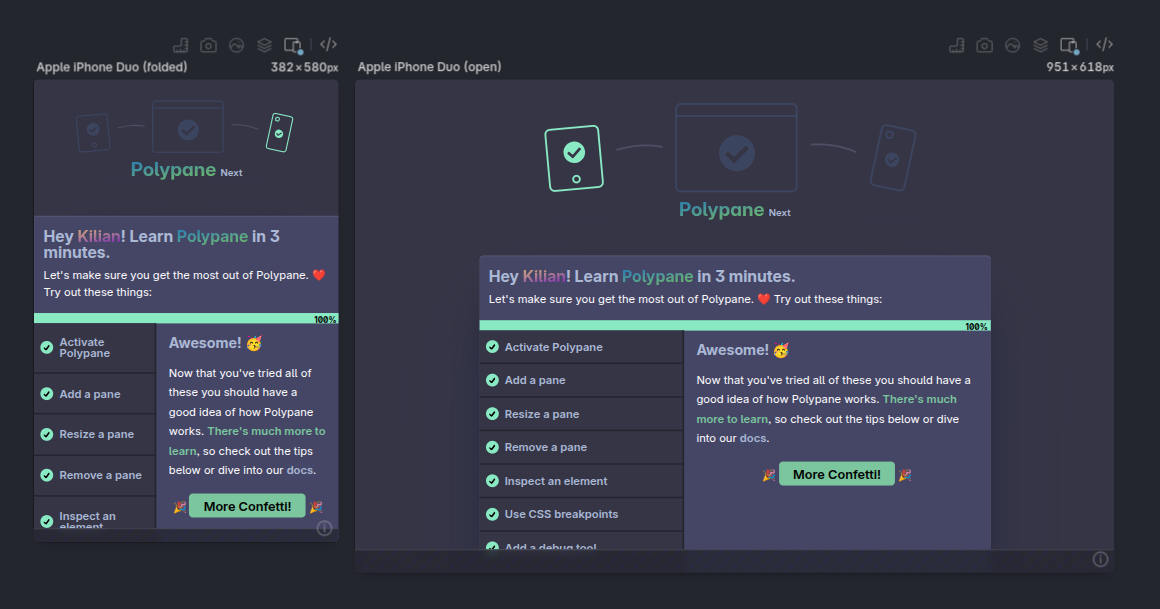This screenshot has height=609, width=1160.
Task: Click More Confetti! button in open pane
Action: [837, 474]
